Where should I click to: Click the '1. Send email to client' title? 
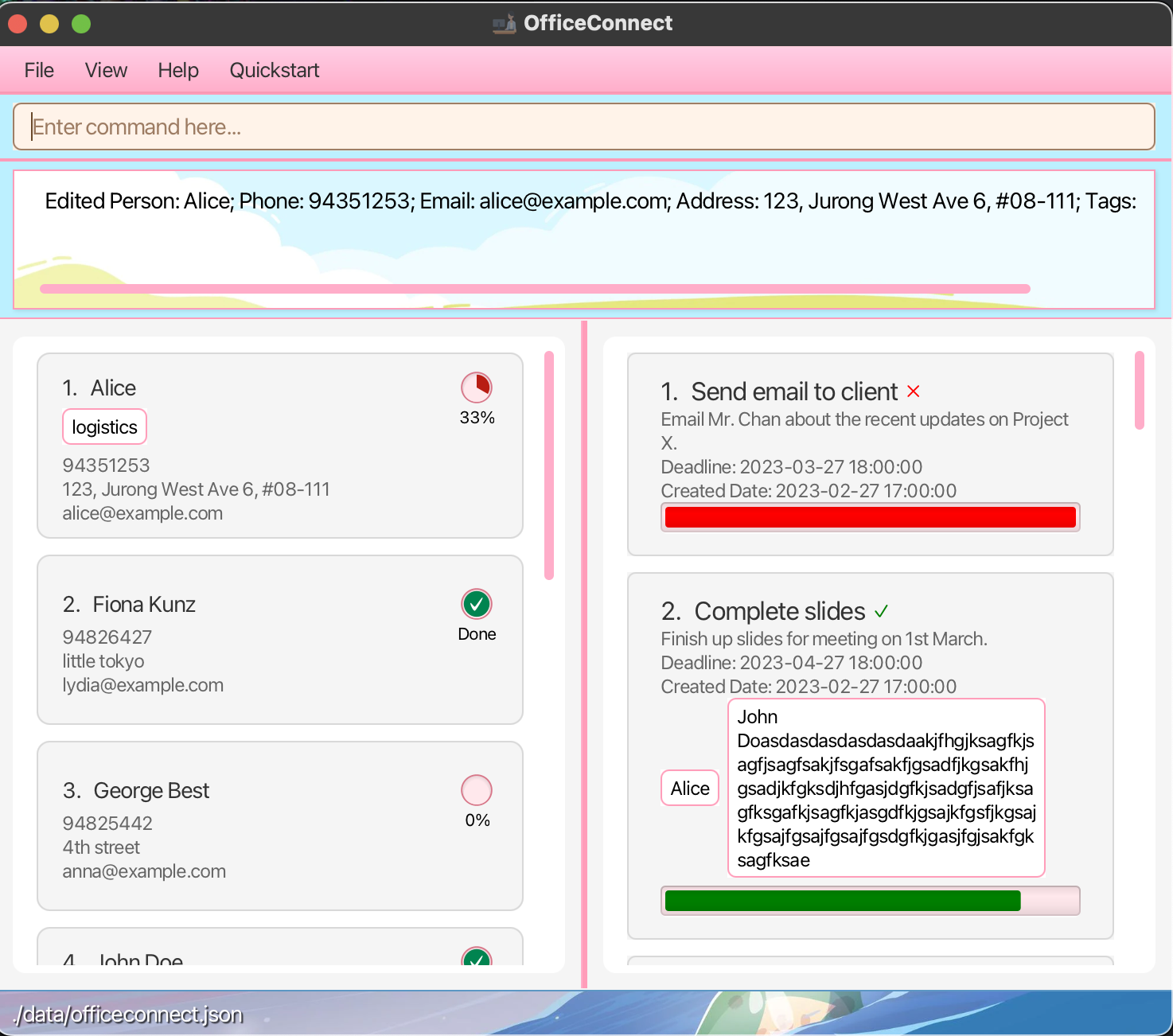tap(779, 391)
